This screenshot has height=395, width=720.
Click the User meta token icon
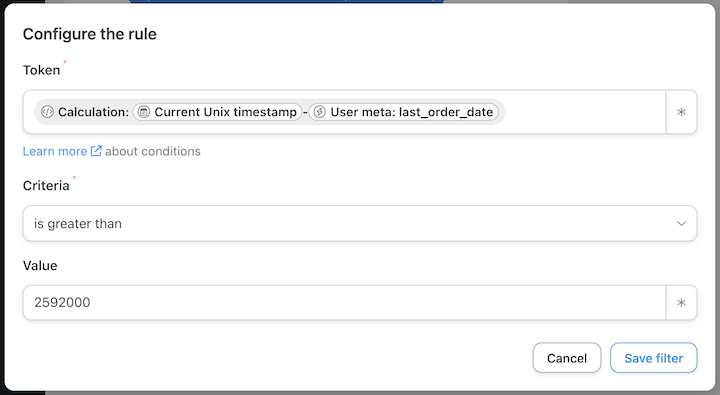[x=320, y=112]
